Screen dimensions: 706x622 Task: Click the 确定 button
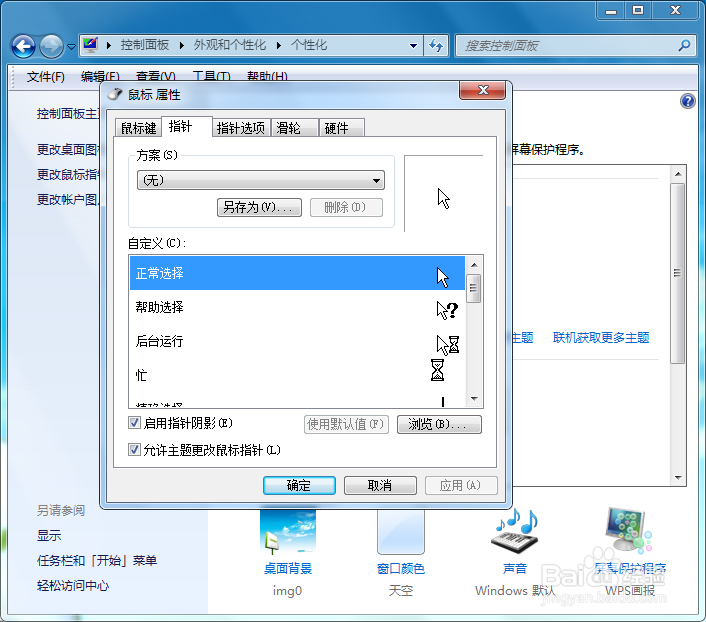(299, 486)
